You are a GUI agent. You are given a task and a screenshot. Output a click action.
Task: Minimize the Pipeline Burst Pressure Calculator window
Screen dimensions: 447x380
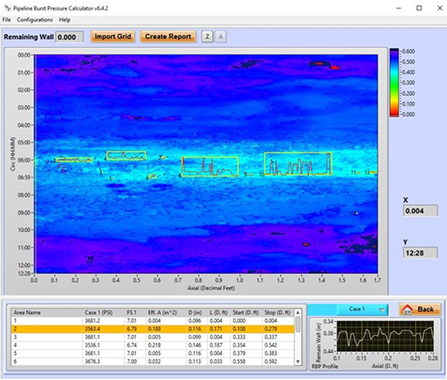(x=399, y=8)
